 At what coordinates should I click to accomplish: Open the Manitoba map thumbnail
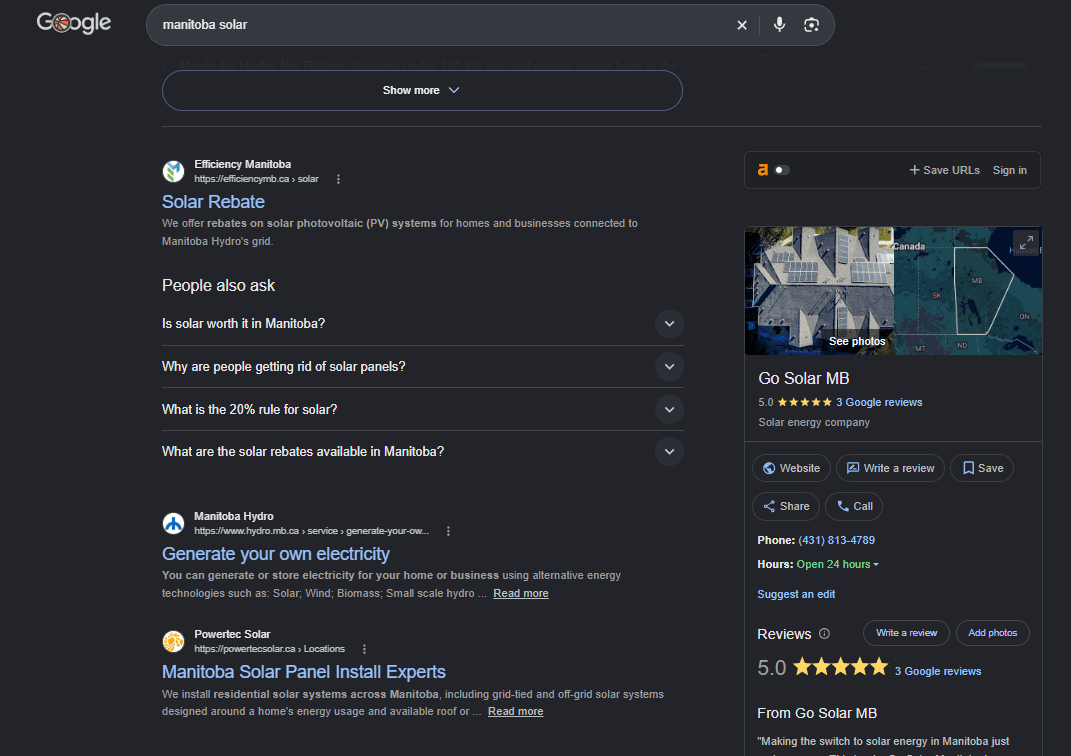968,291
